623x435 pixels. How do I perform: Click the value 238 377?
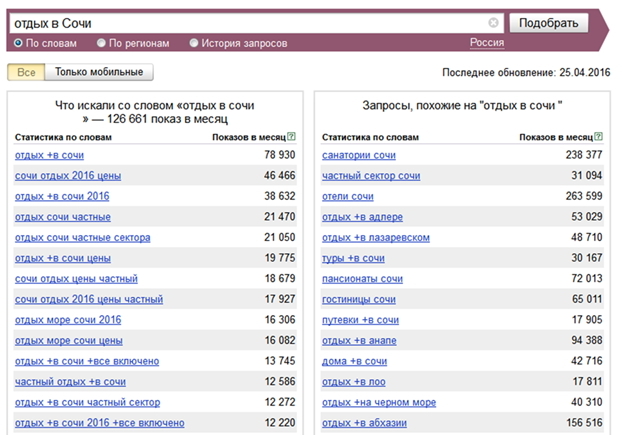tap(584, 155)
